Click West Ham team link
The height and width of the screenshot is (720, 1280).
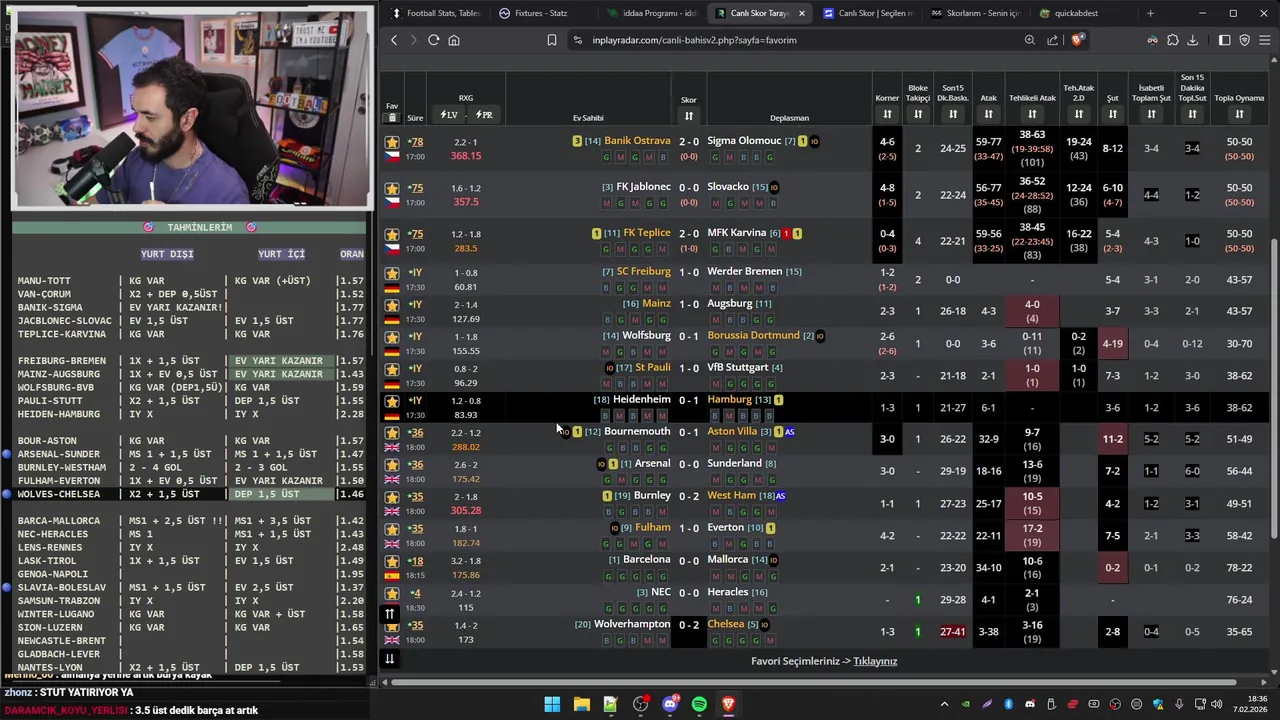[731, 495]
